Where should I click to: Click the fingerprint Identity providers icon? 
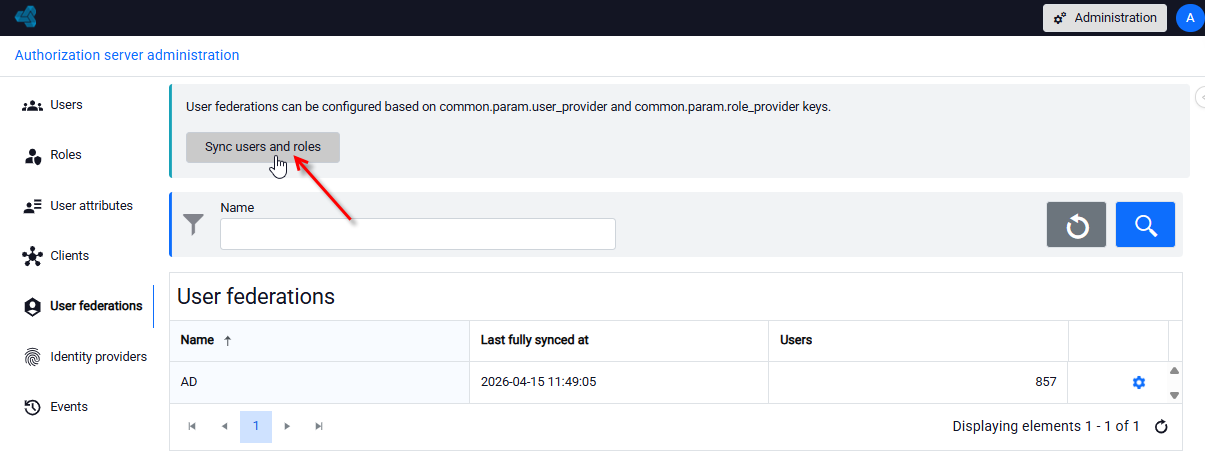32,357
